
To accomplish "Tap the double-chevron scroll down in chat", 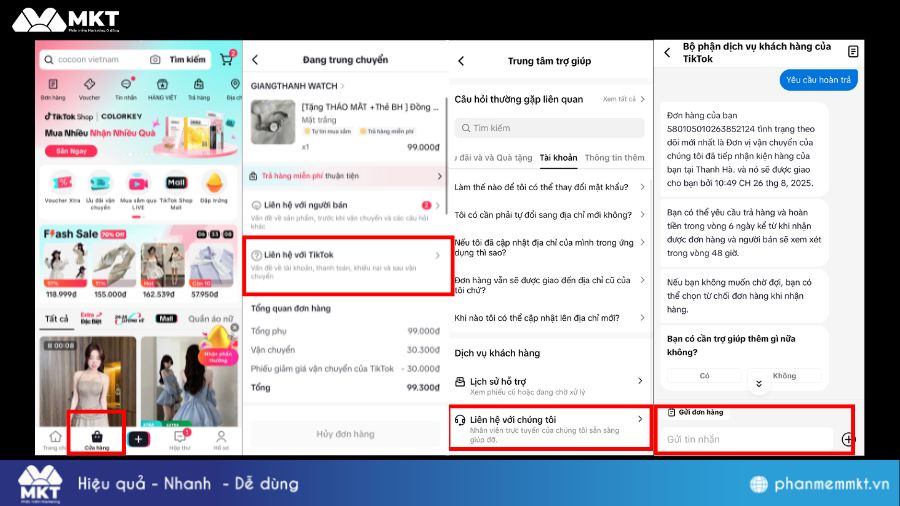I will click(x=759, y=384).
